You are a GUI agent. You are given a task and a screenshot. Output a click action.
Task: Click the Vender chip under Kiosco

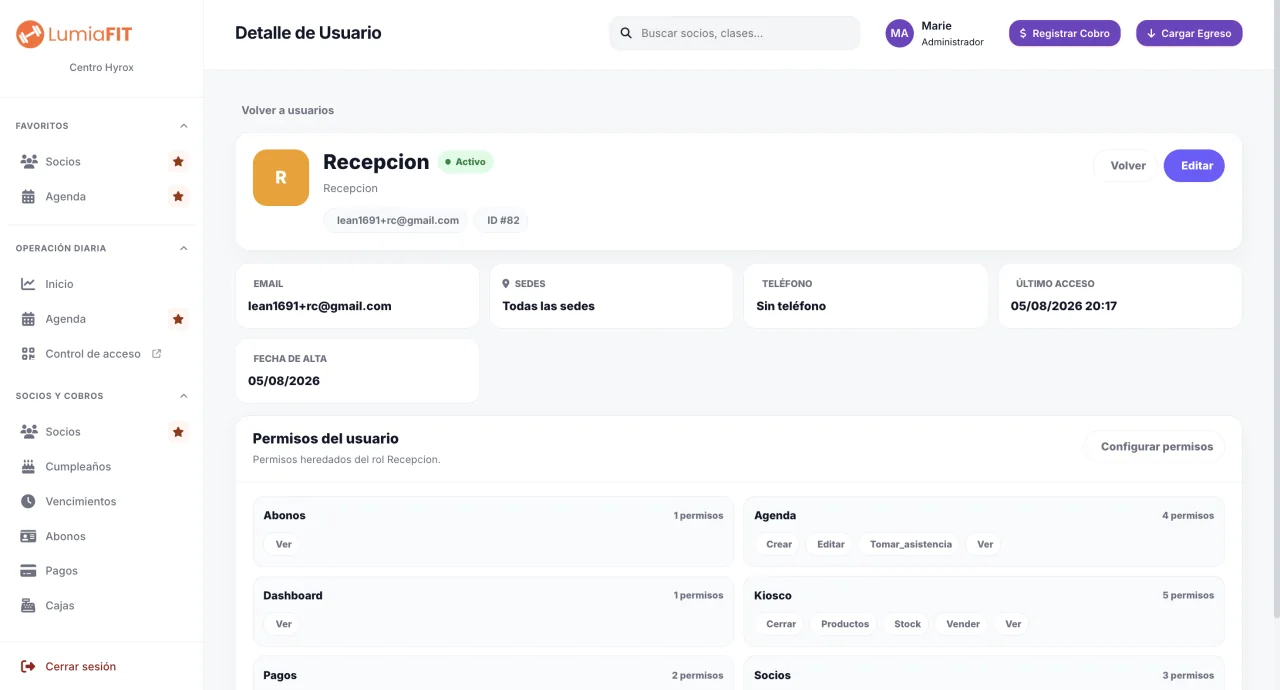963,624
